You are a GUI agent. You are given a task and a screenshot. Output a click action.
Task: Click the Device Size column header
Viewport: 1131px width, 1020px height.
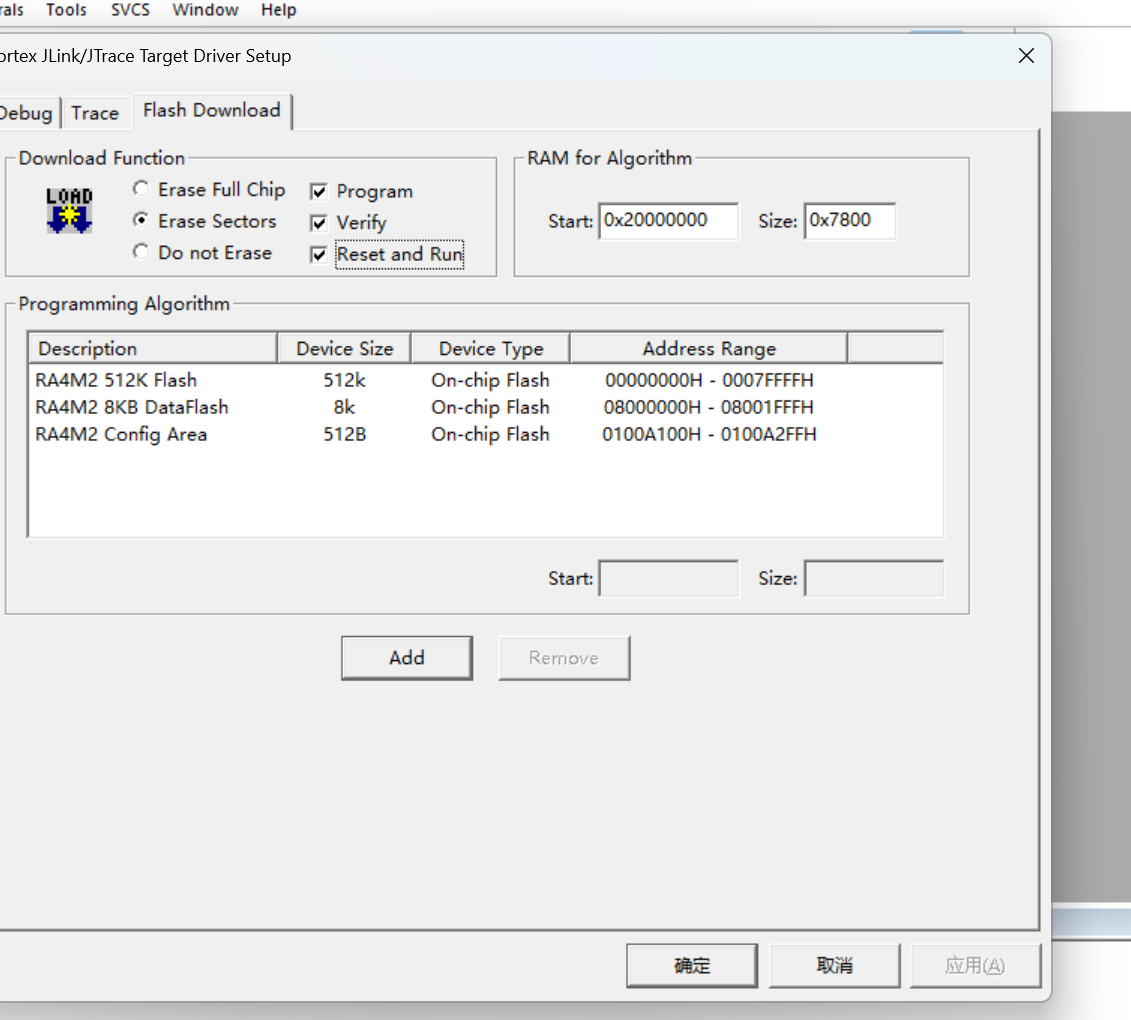coord(345,348)
